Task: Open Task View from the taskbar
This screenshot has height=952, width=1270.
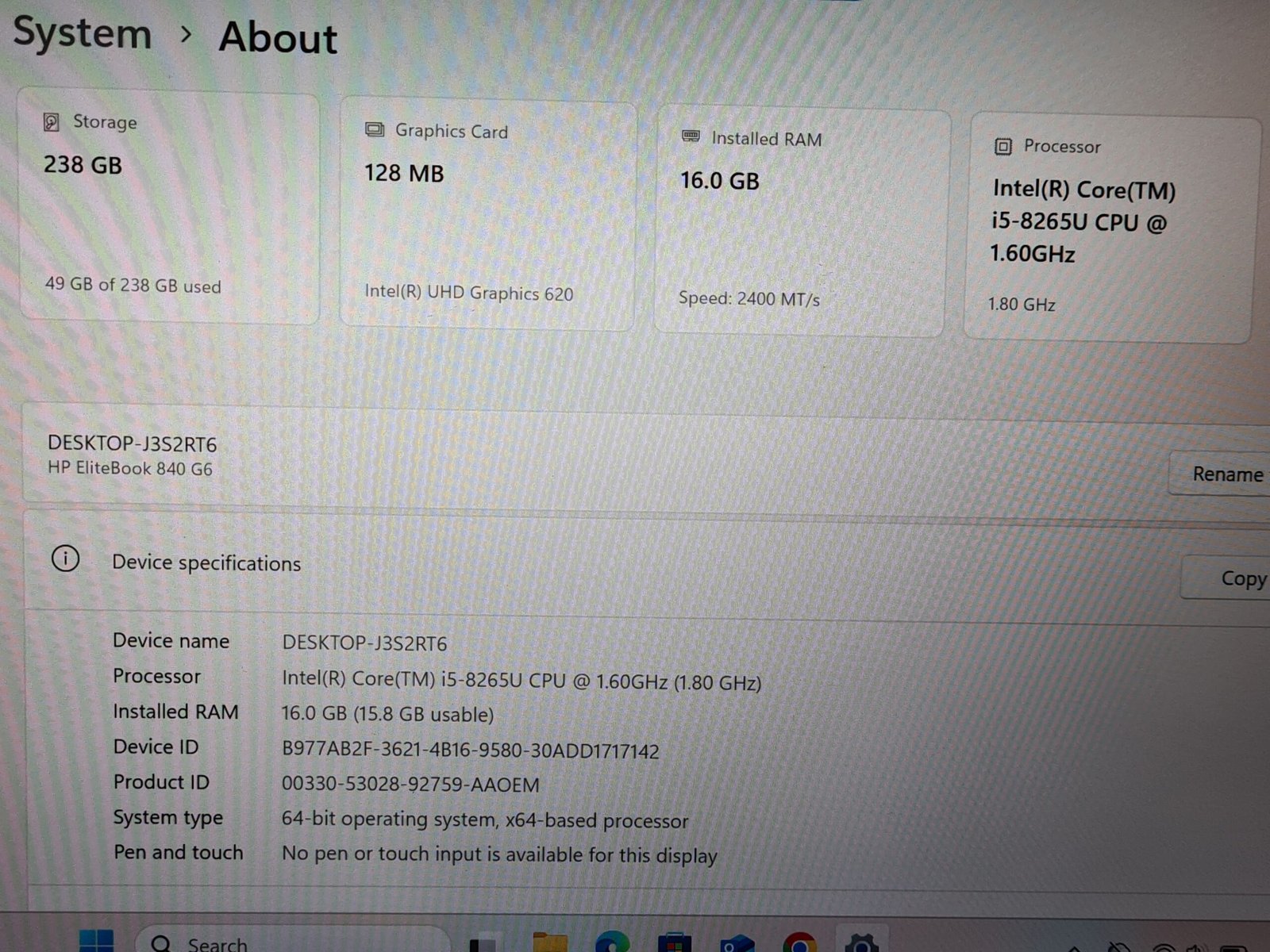Action: 485,943
